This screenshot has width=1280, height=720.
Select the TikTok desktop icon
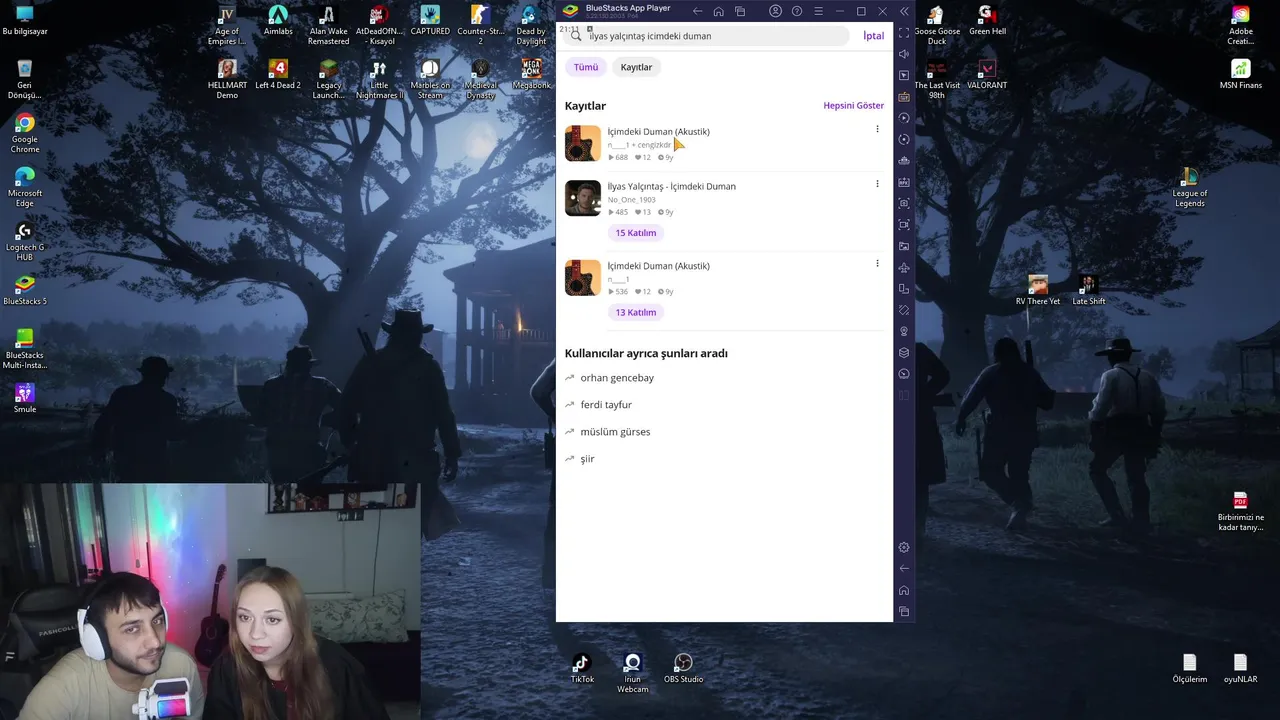point(582,669)
